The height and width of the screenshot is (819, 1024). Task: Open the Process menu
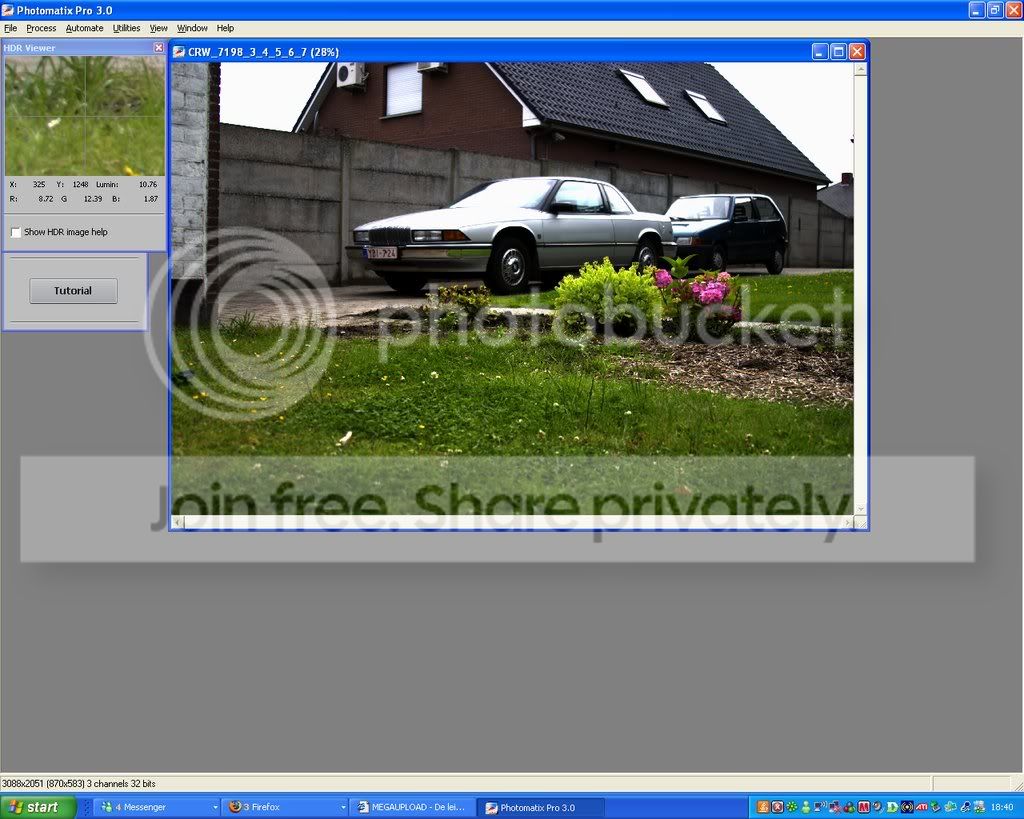tap(41, 28)
